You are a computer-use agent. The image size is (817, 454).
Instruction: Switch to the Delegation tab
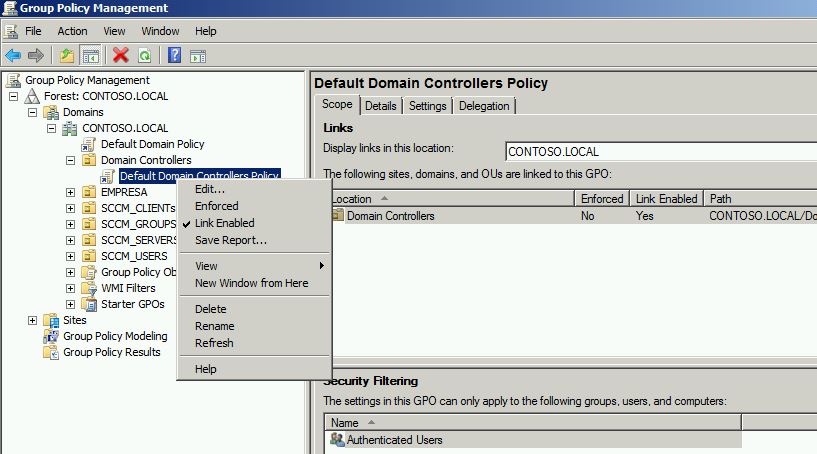[484, 106]
